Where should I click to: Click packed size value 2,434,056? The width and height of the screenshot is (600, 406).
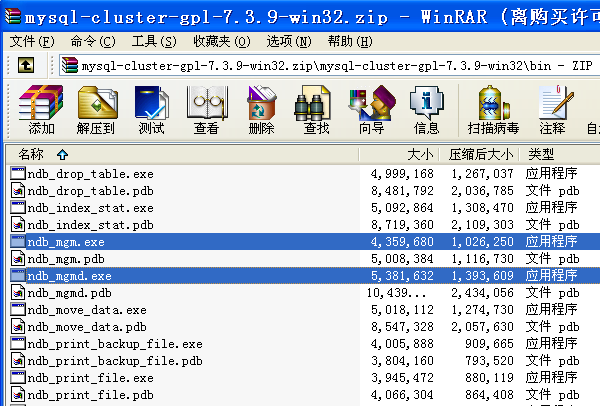coord(482,293)
